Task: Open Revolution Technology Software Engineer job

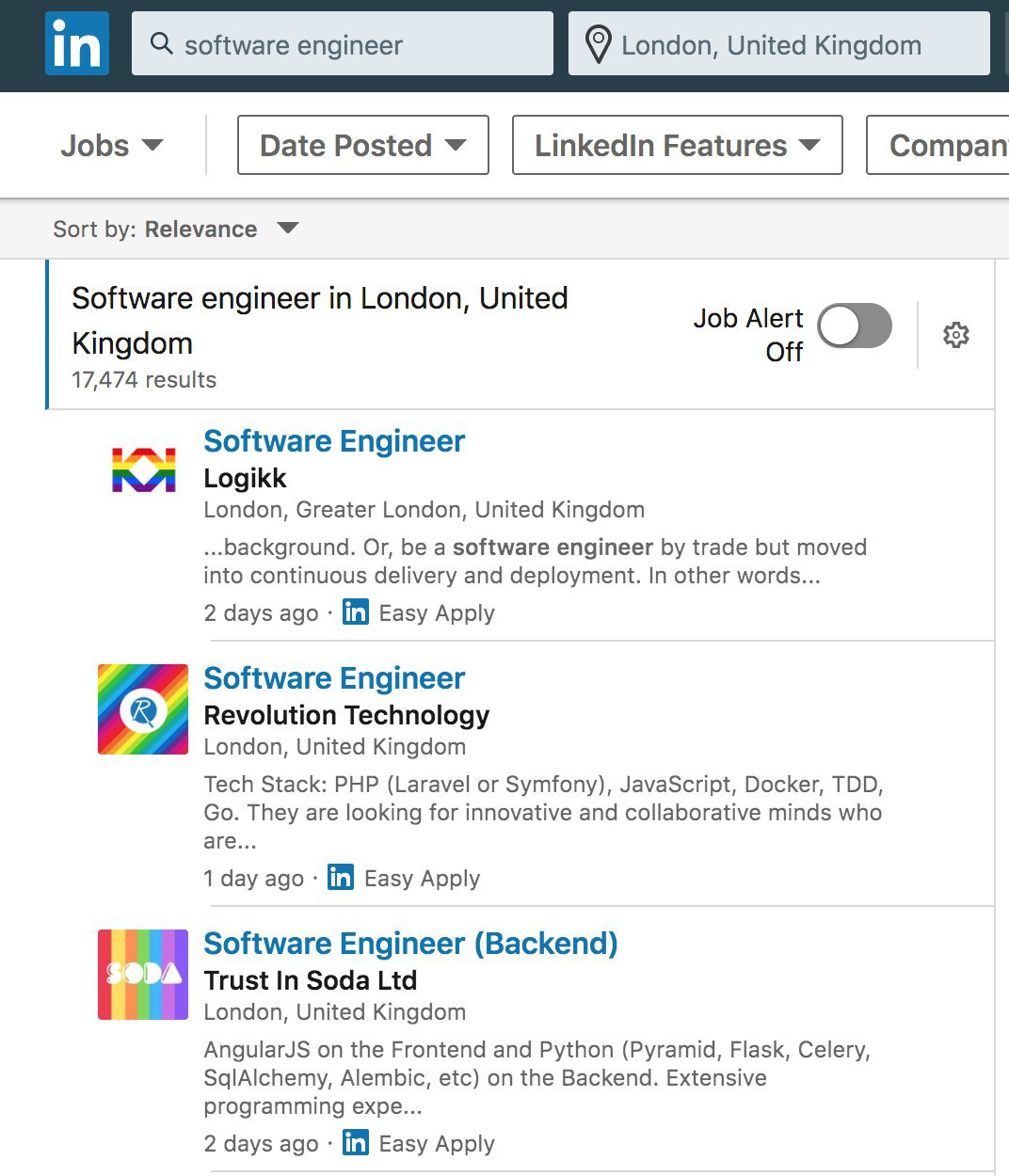Action: (x=334, y=678)
